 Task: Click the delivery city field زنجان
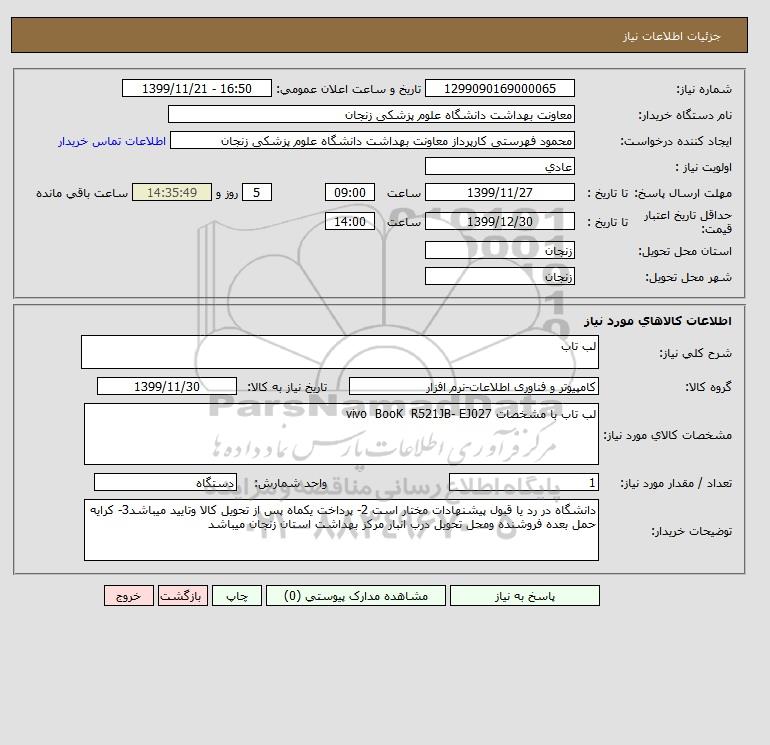coord(500,276)
